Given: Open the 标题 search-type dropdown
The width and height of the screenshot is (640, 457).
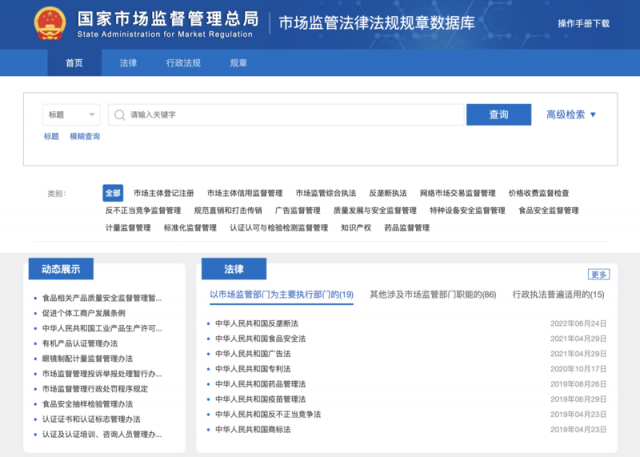Looking at the screenshot, I should (x=70, y=115).
